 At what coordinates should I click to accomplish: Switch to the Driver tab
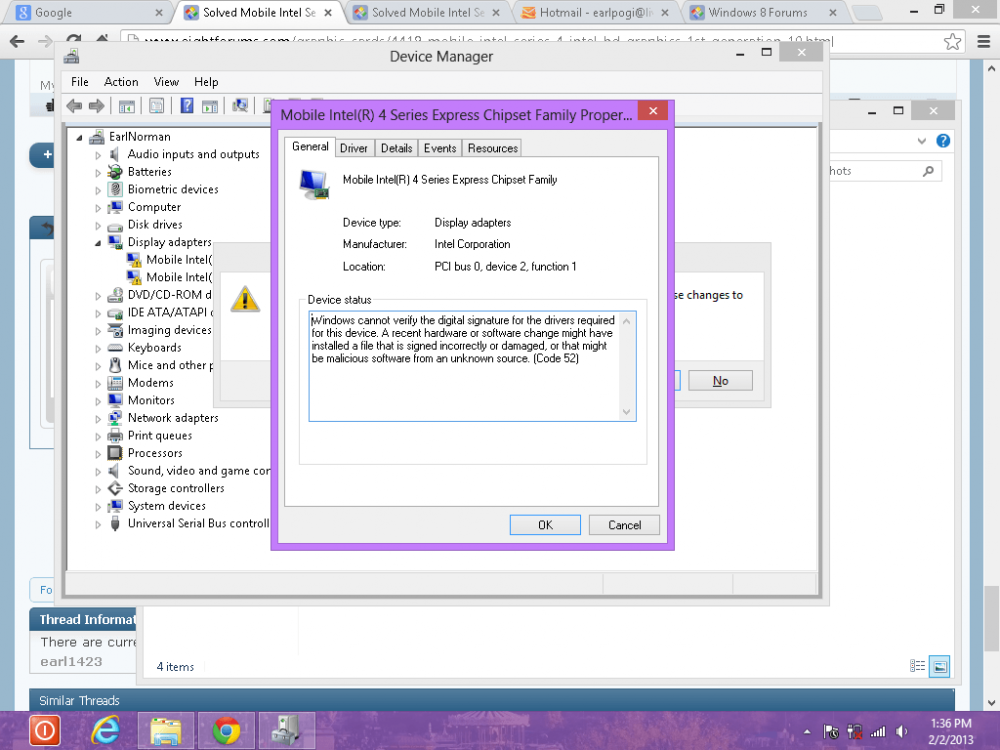[x=353, y=148]
